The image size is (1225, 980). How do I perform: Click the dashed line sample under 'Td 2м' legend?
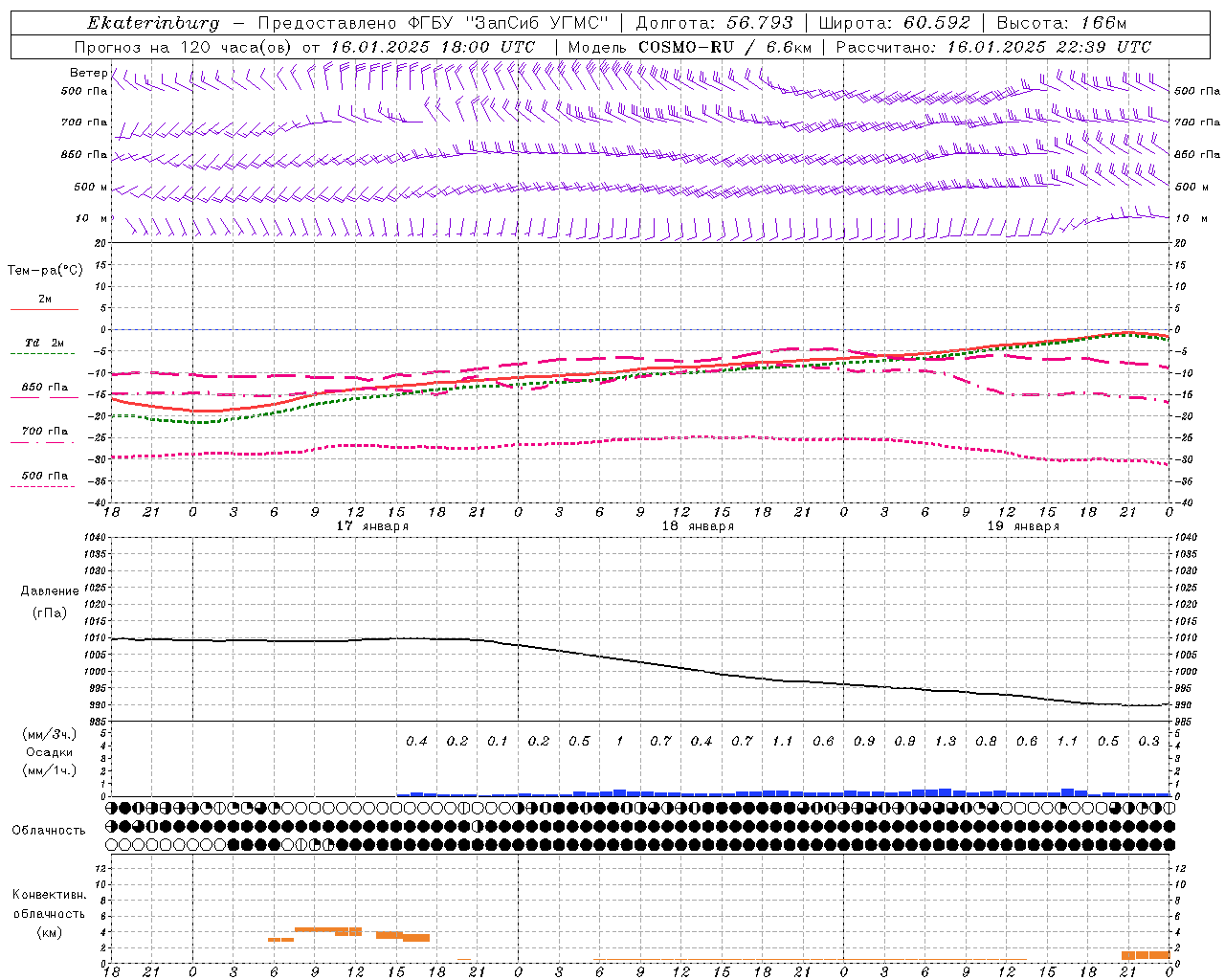click(44, 354)
